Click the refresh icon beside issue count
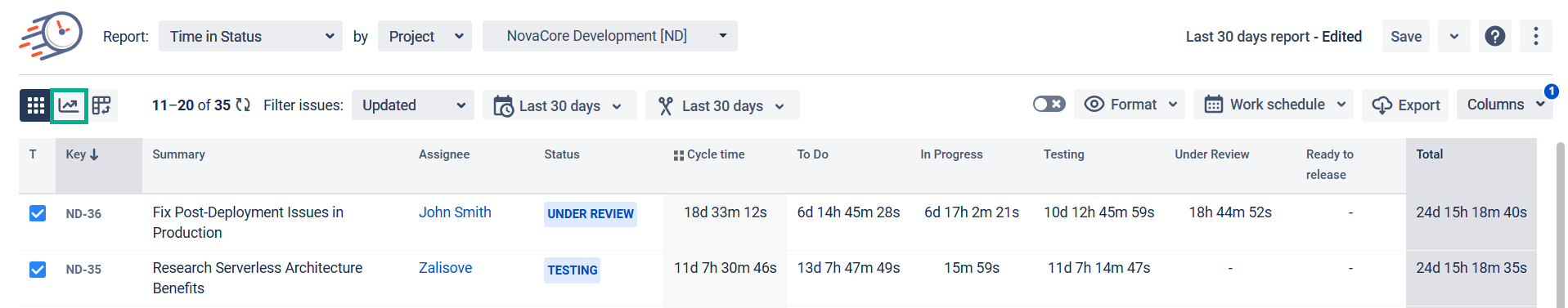 [x=243, y=105]
